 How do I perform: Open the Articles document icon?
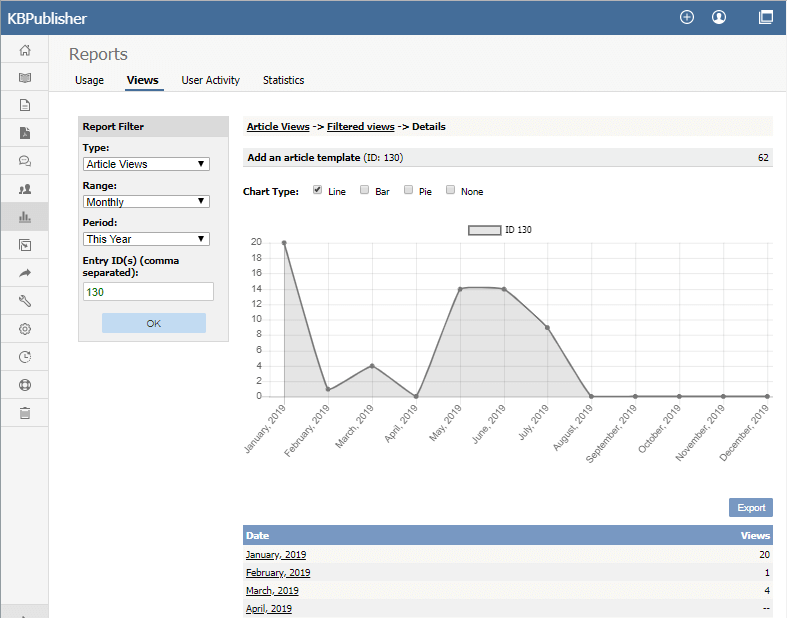click(25, 105)
